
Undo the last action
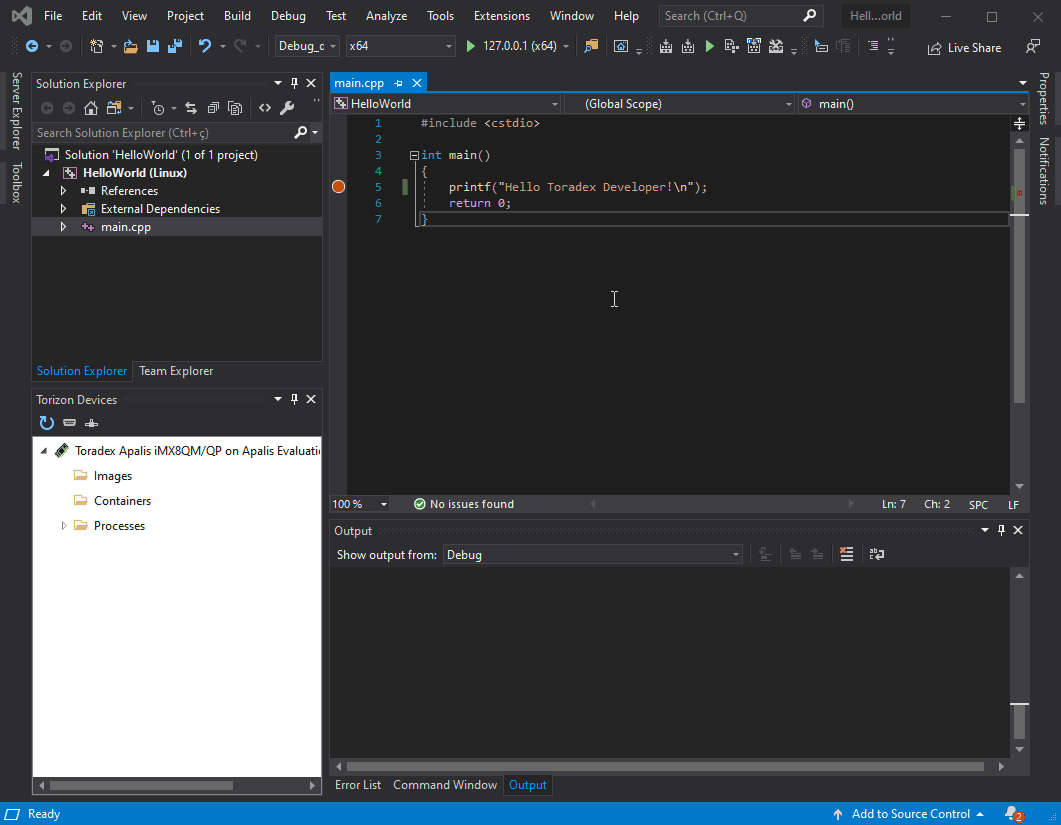(x=204, y=46)
